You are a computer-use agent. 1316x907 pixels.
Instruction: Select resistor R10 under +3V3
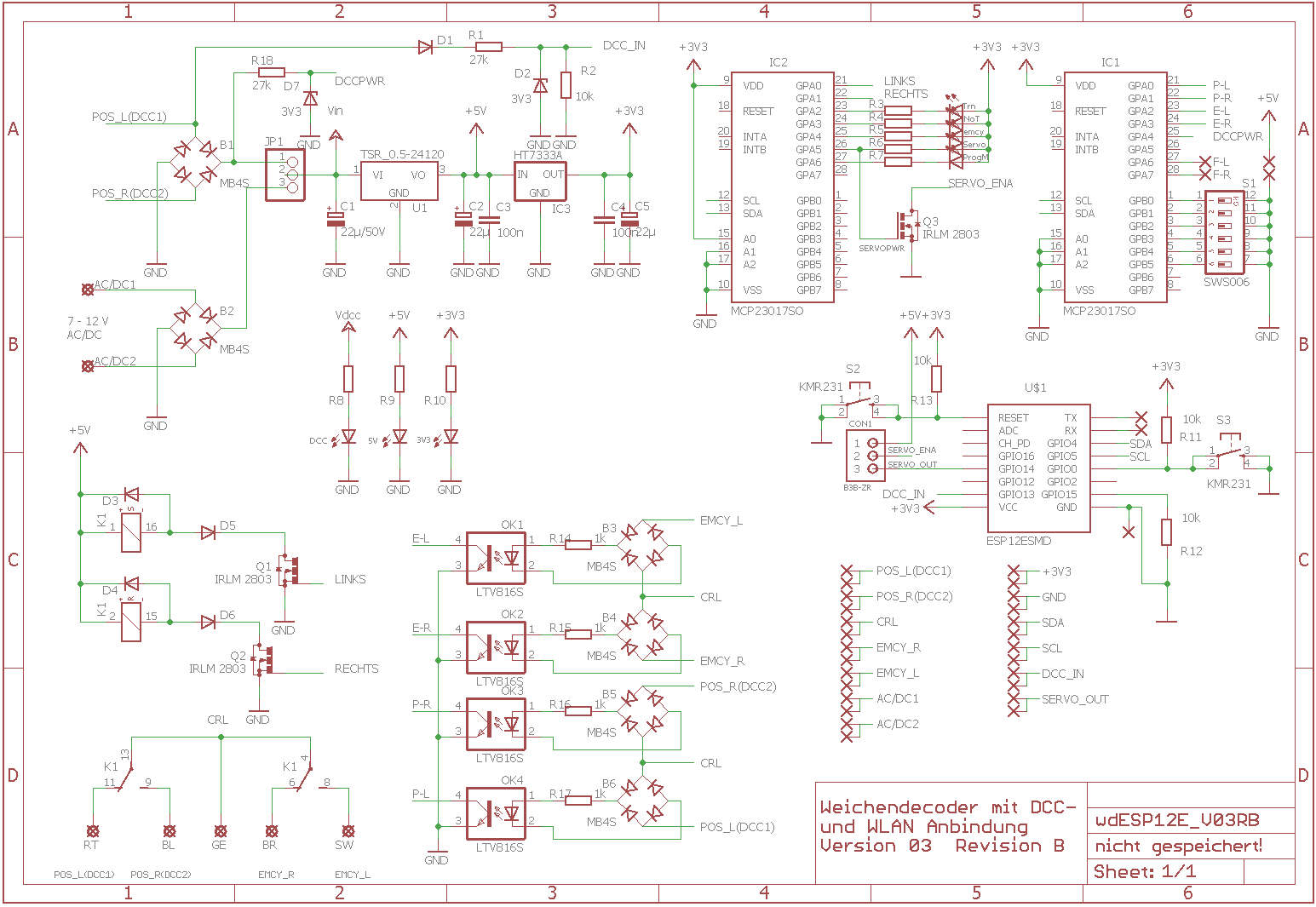(x=451, y=379)
